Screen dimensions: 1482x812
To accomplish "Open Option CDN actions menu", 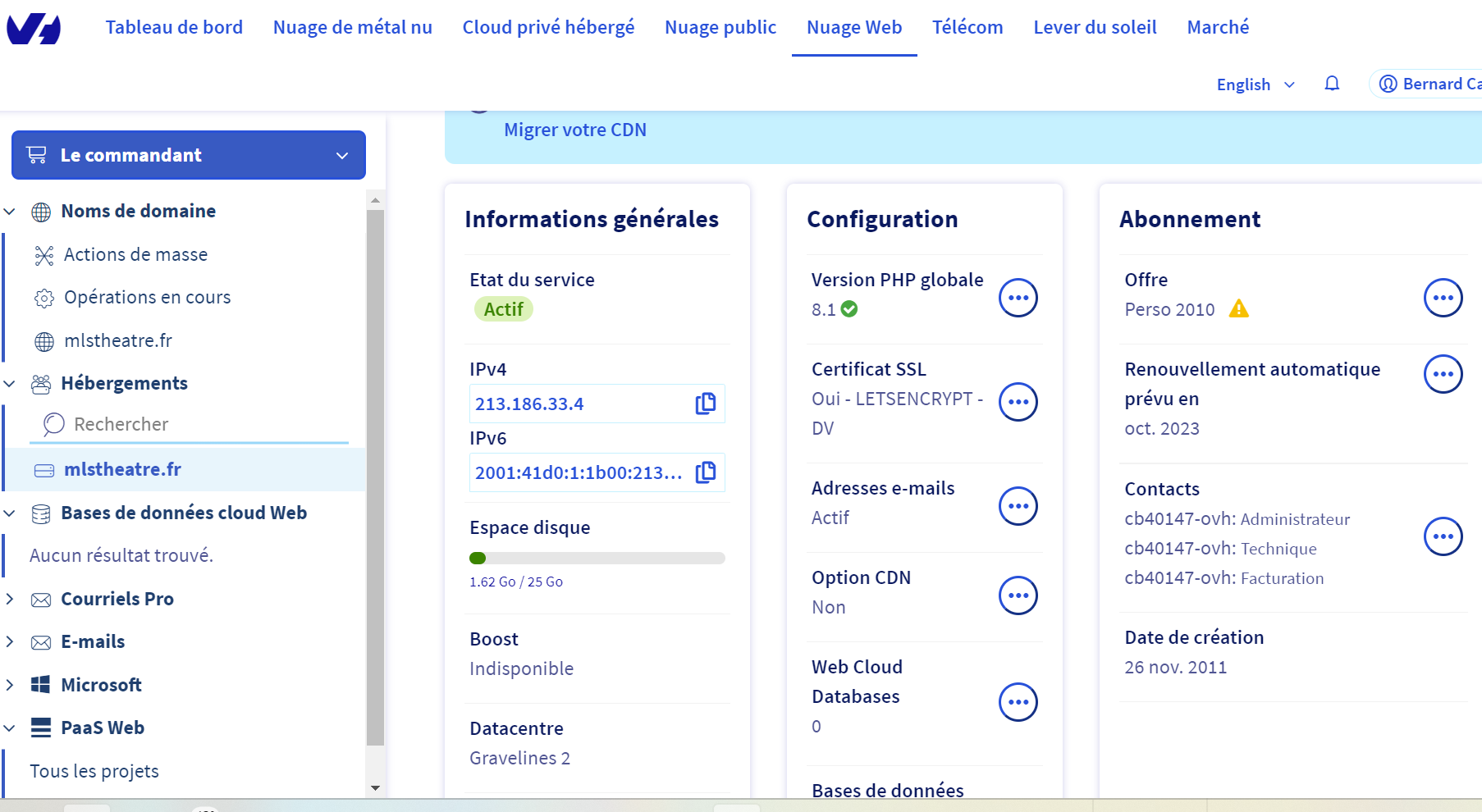I will click(1018, 595).
